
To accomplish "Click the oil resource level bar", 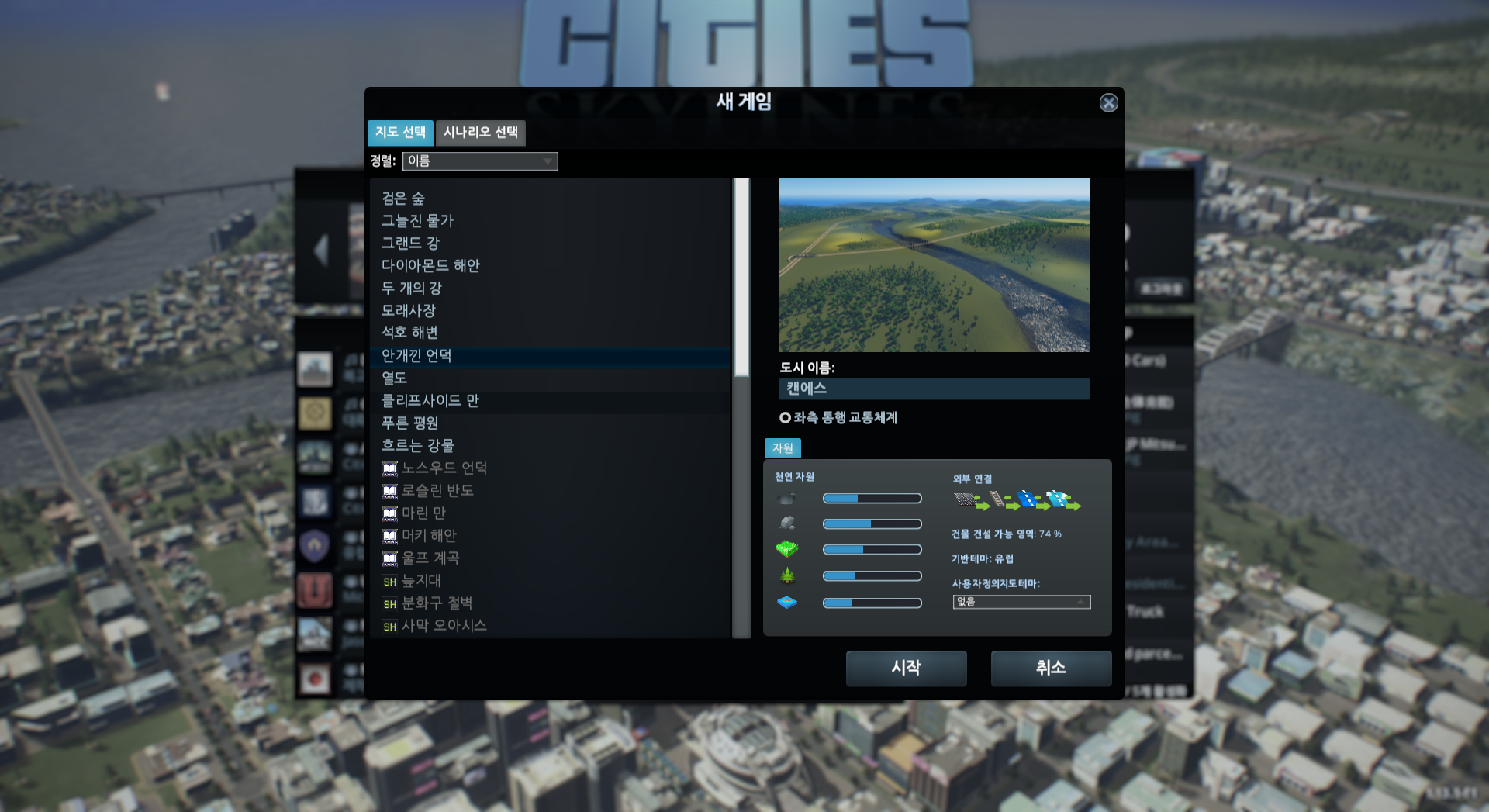I will click(x=872, y=499).
